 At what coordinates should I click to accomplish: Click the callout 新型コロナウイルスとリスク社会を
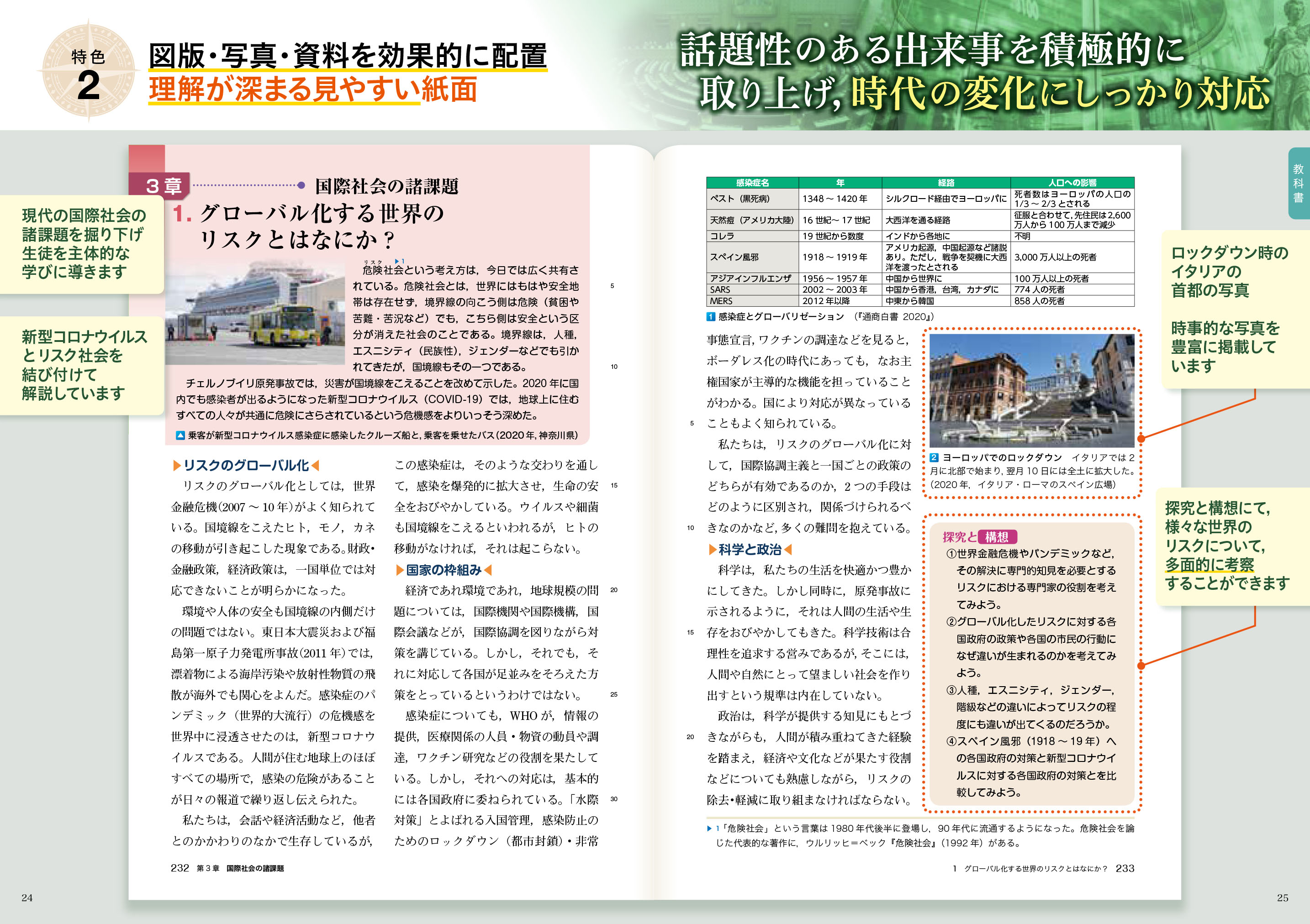coord(82,365)
